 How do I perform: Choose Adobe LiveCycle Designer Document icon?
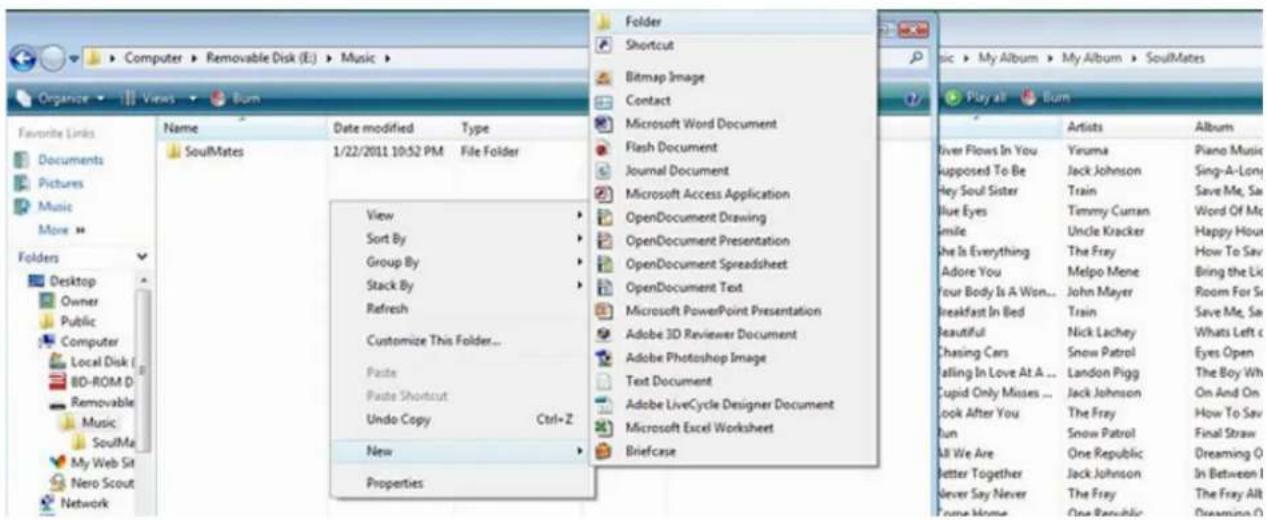pos(603,405)
